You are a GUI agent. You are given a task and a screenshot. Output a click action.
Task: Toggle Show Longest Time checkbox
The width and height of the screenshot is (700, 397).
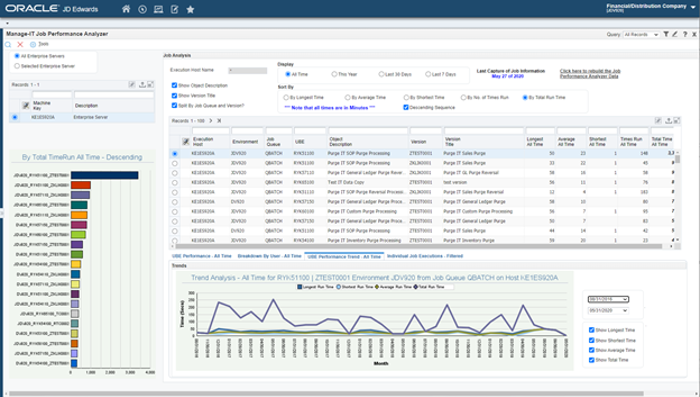coord(592,330)
